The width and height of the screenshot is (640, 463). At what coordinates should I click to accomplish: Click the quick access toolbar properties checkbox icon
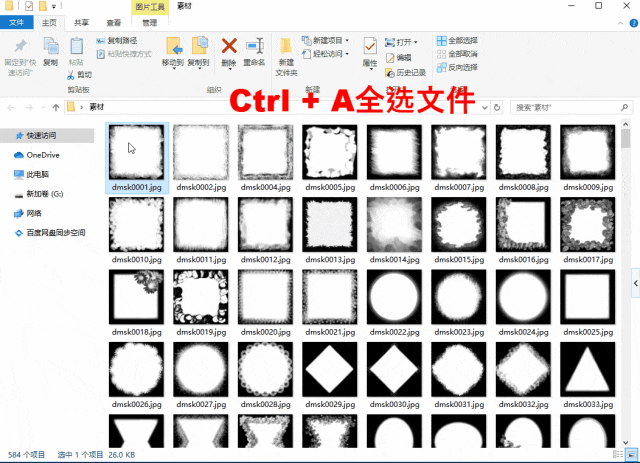point(29,6)
